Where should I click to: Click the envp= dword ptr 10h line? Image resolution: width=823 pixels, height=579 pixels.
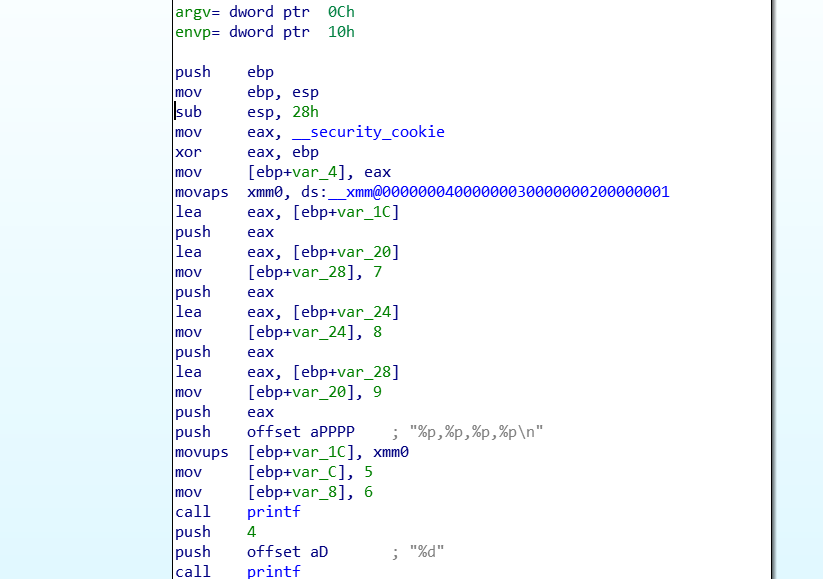pyautogui.click(x=265, y=32)
